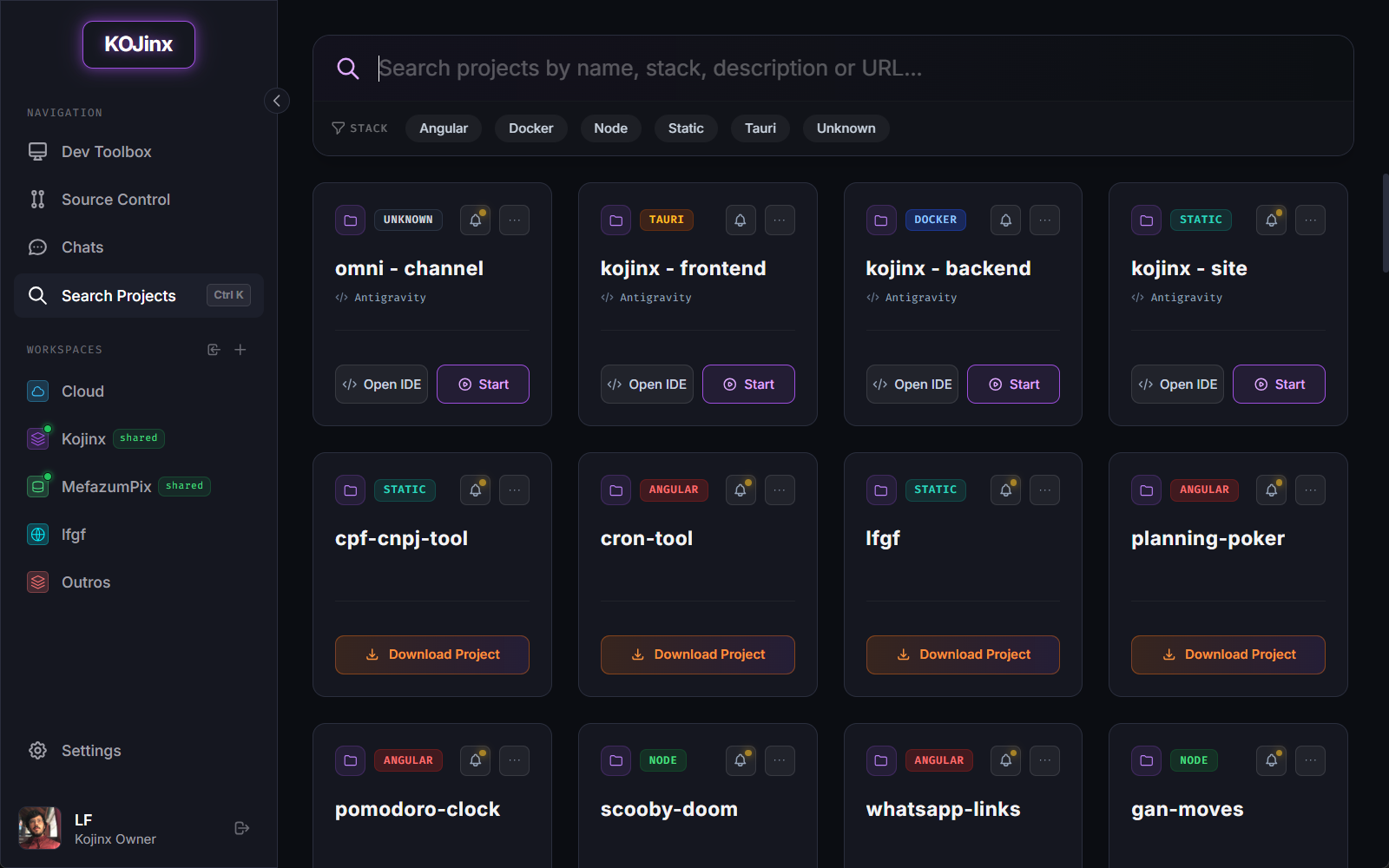Toggle notifications bell on planning-poker card
Viewport: 1389px width, 868px height.
[x=1271, y=490]
